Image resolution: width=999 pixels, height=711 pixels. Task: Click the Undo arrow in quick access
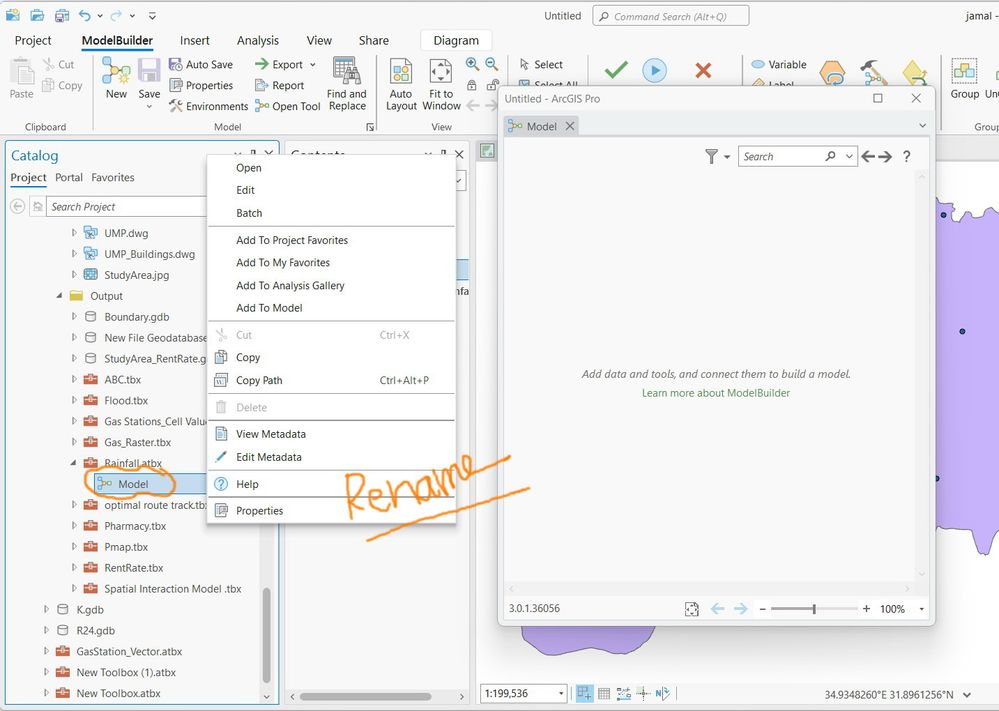click(x=85, y=15)
